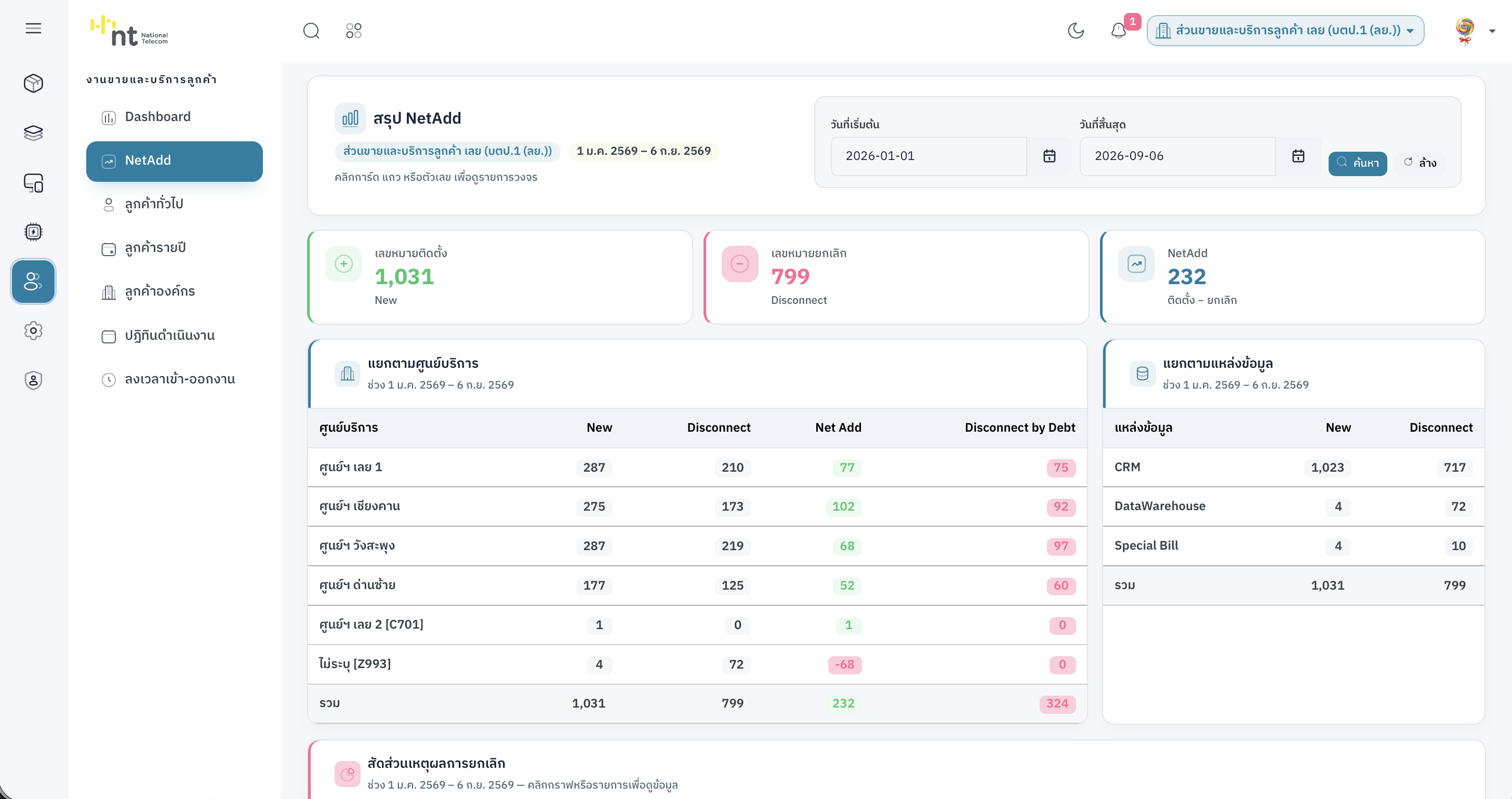Click the department tag chip under title
1512x799 pixels.
click(447, 152)
